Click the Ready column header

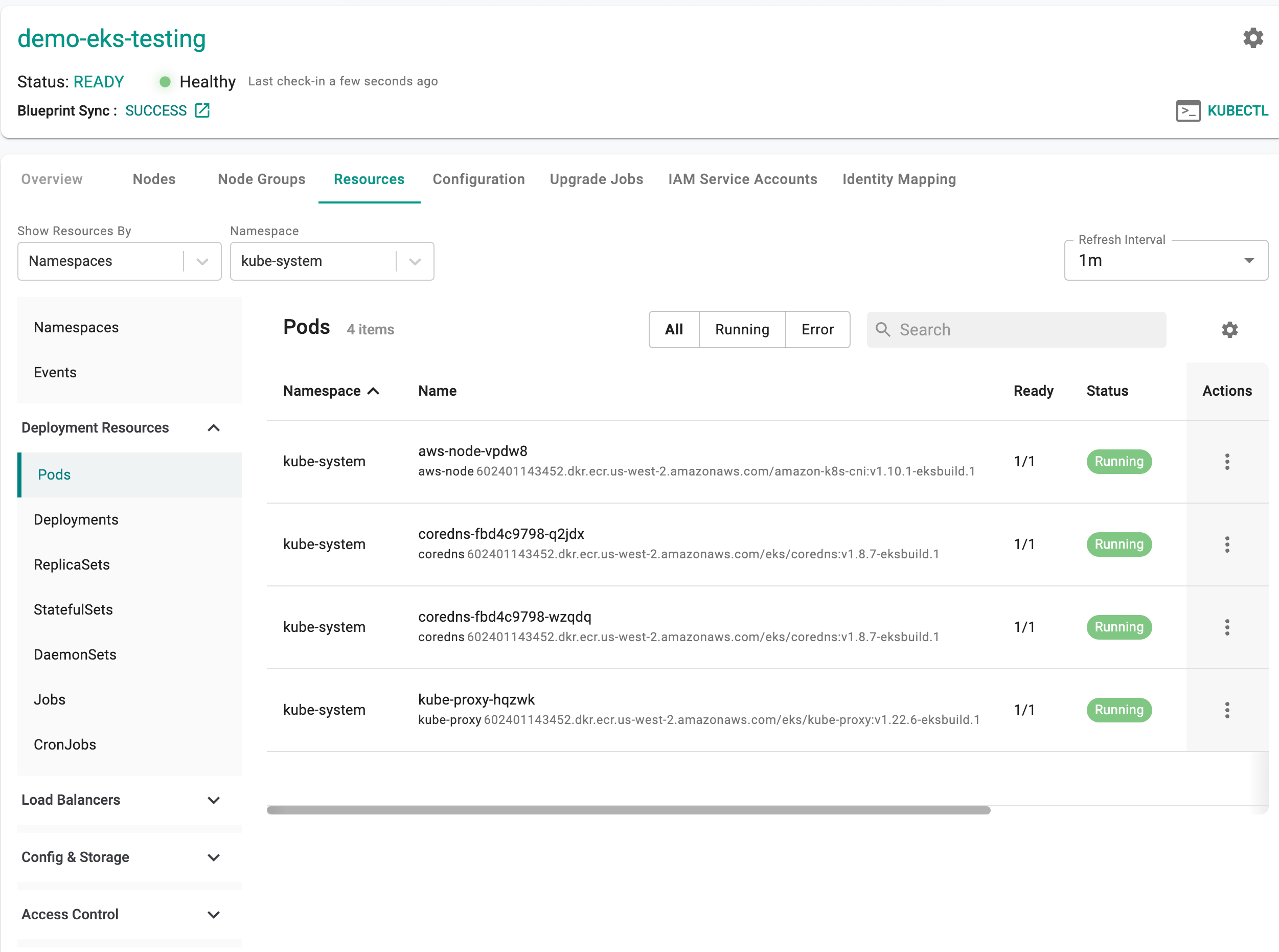click(x=1033, y=391)
